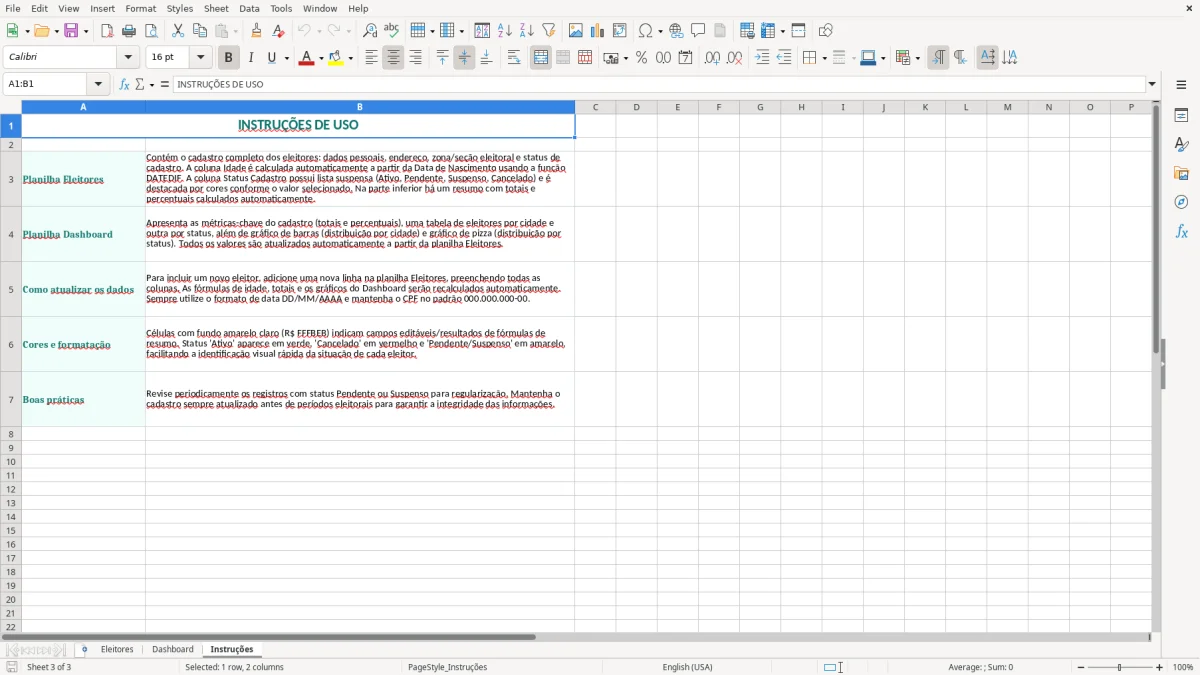The image size is (1200, 675).
Task: Insert a chart
Action: (x=598, y=31)
